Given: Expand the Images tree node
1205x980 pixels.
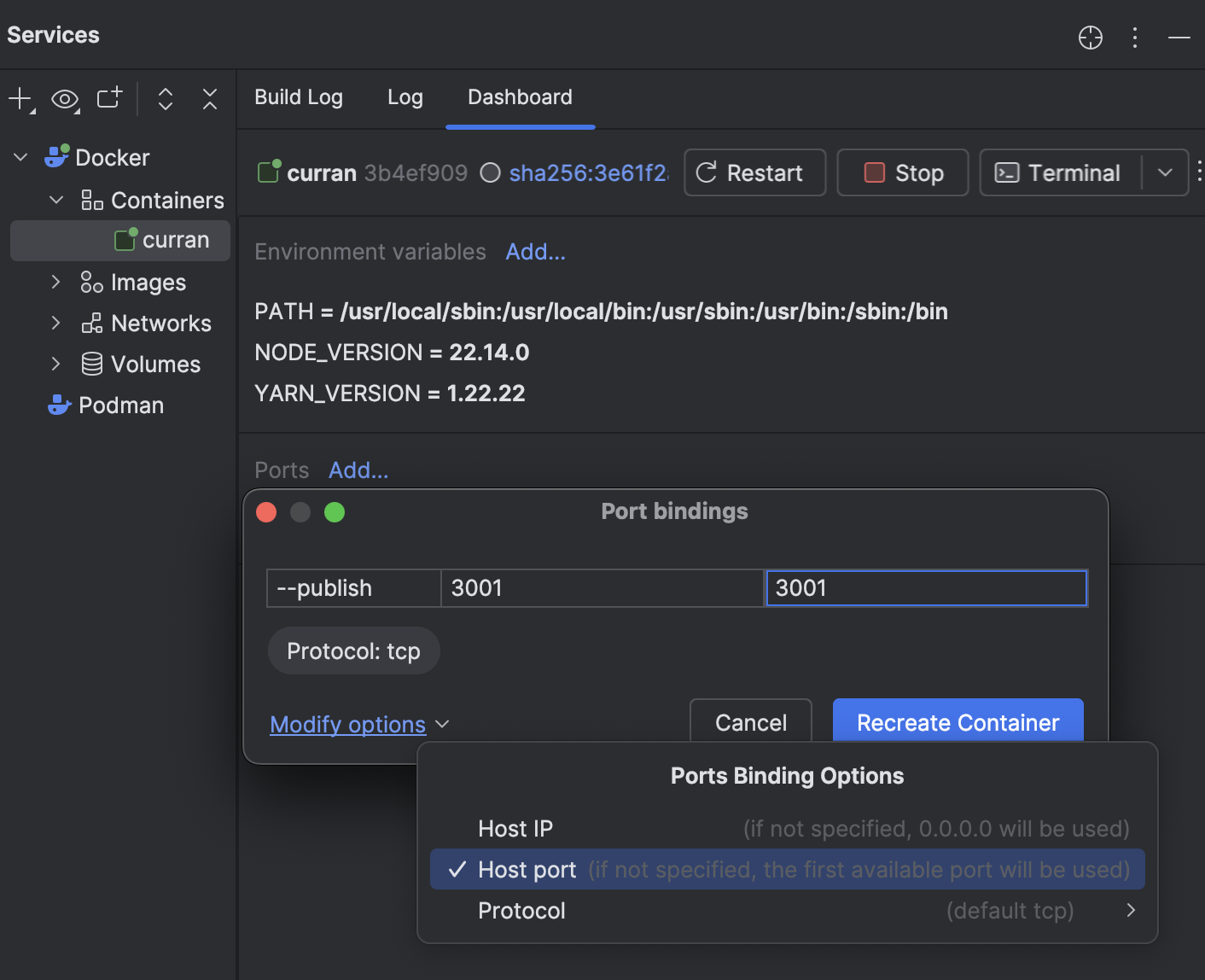Looking at the screenshot, I should click(55, 282).
